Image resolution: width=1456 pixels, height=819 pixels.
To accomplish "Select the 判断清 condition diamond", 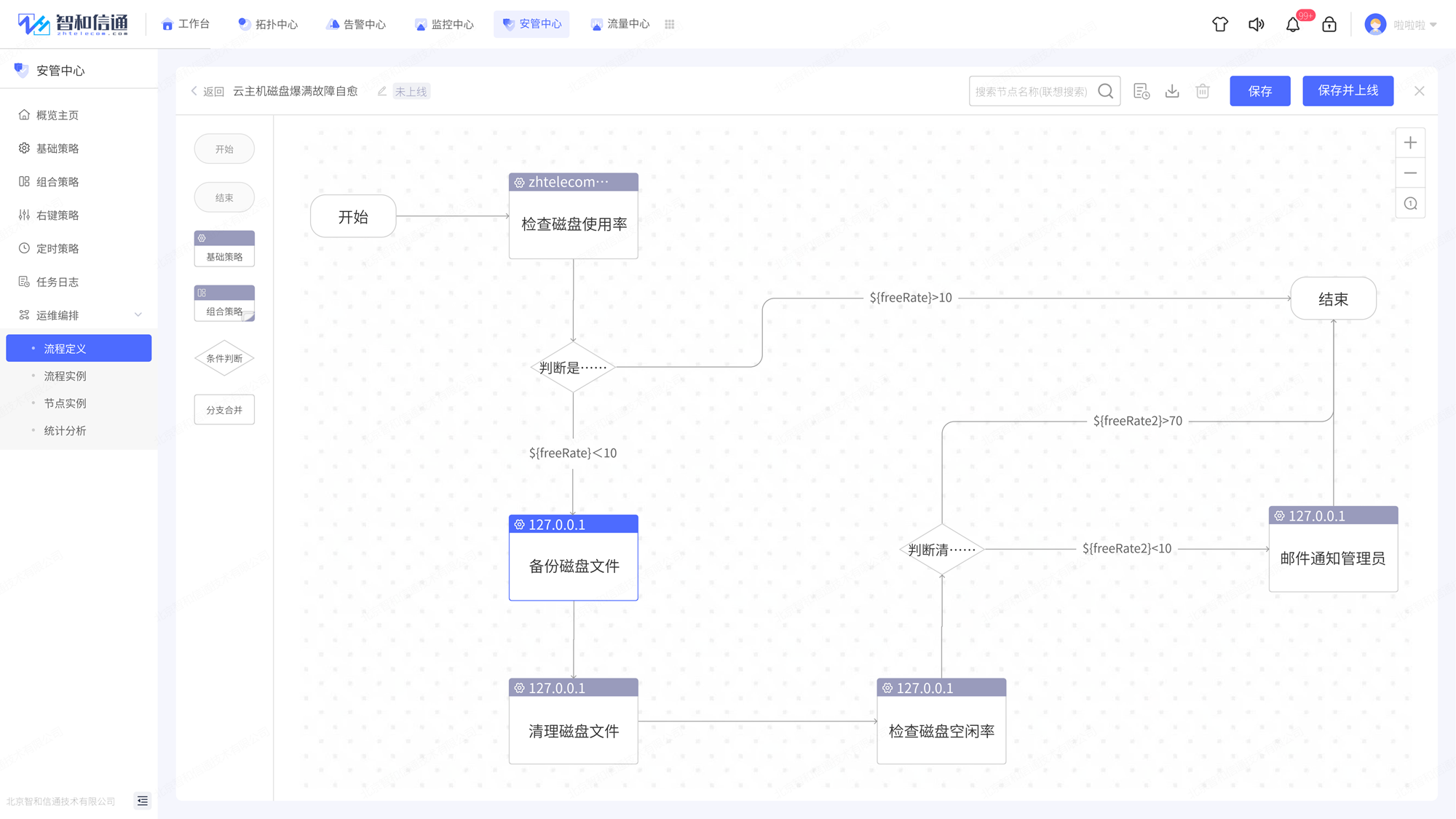I will coord(942,550).
